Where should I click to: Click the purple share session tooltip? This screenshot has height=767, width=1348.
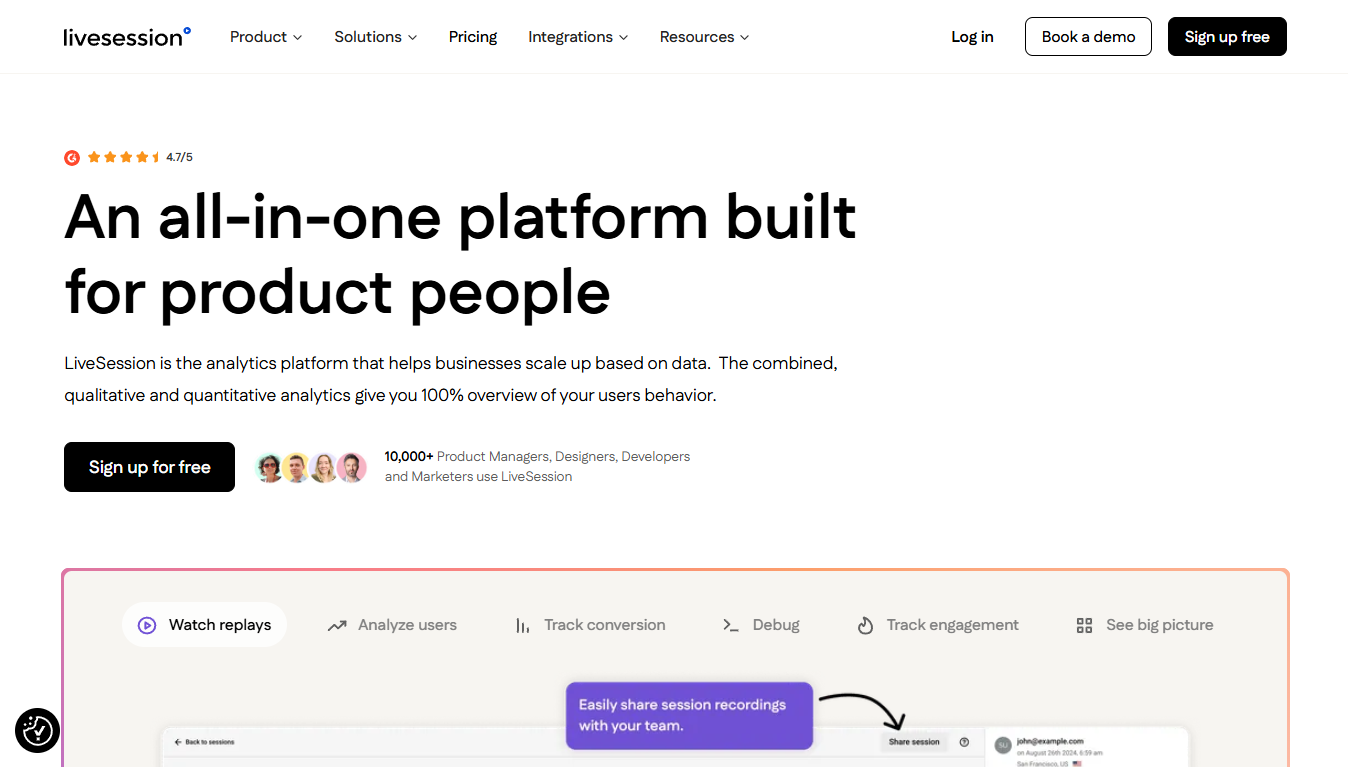[x=689, y=716]
